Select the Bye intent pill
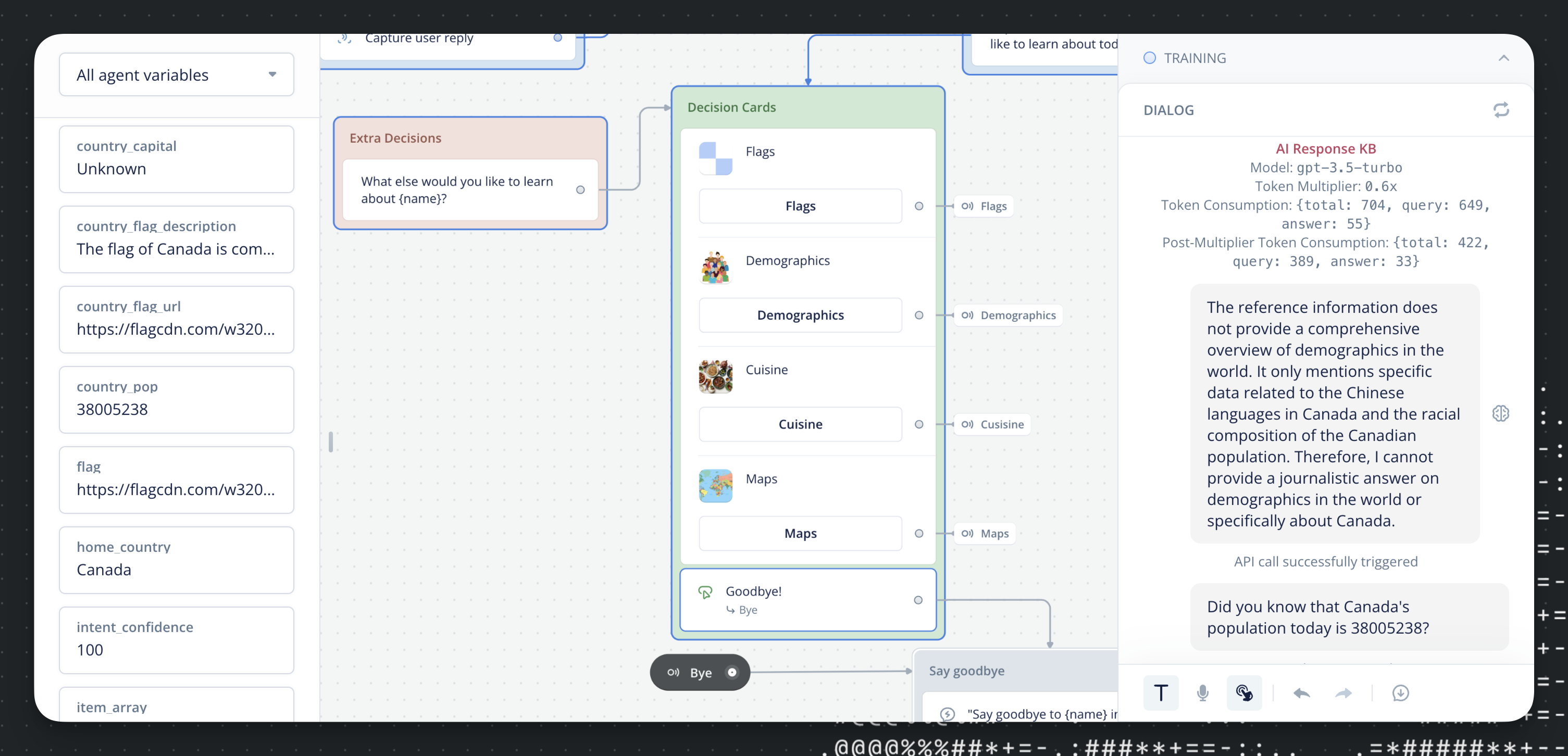Screen dimensions: 1568x756 click(x=700, y=672)
